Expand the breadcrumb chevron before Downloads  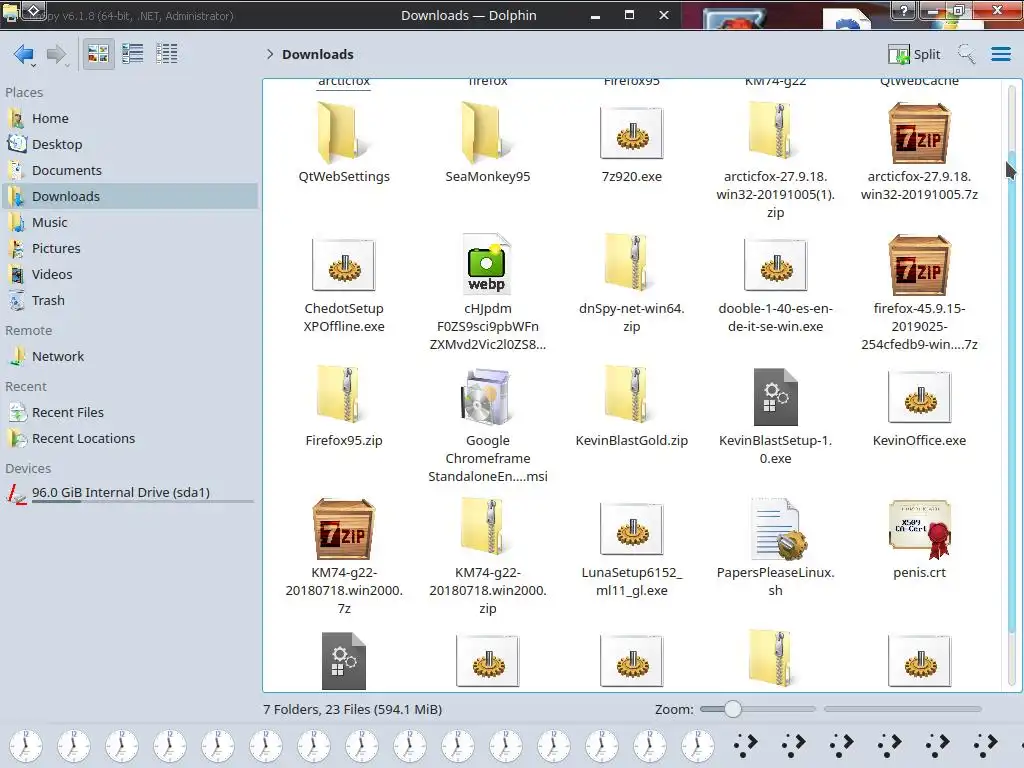coord(270,54)
